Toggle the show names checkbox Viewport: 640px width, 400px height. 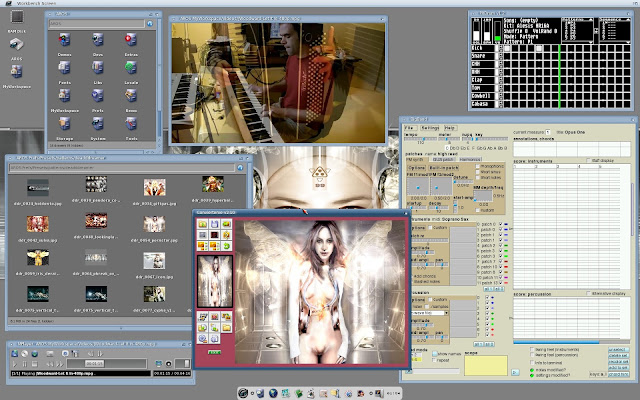tap(435, 354)
